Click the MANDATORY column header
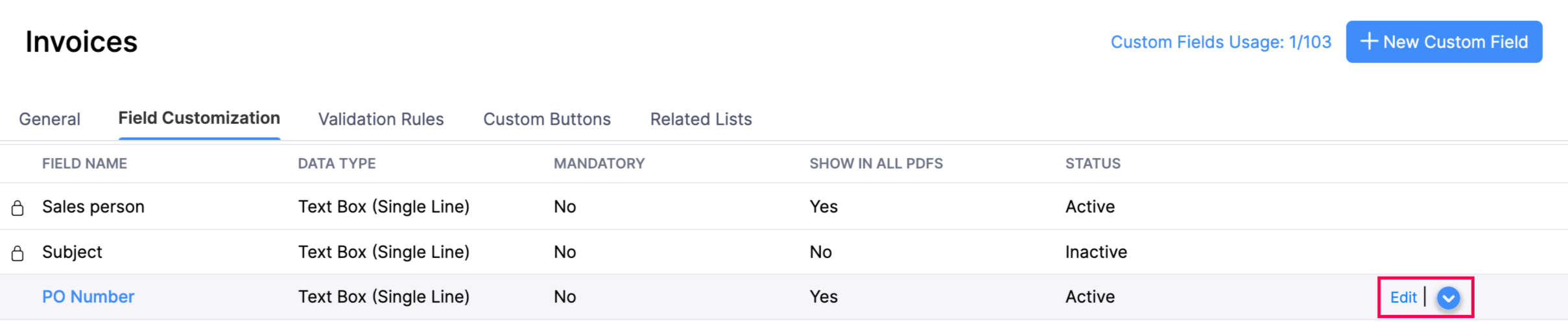1568x324 pixels. click(x=599, y=164)
